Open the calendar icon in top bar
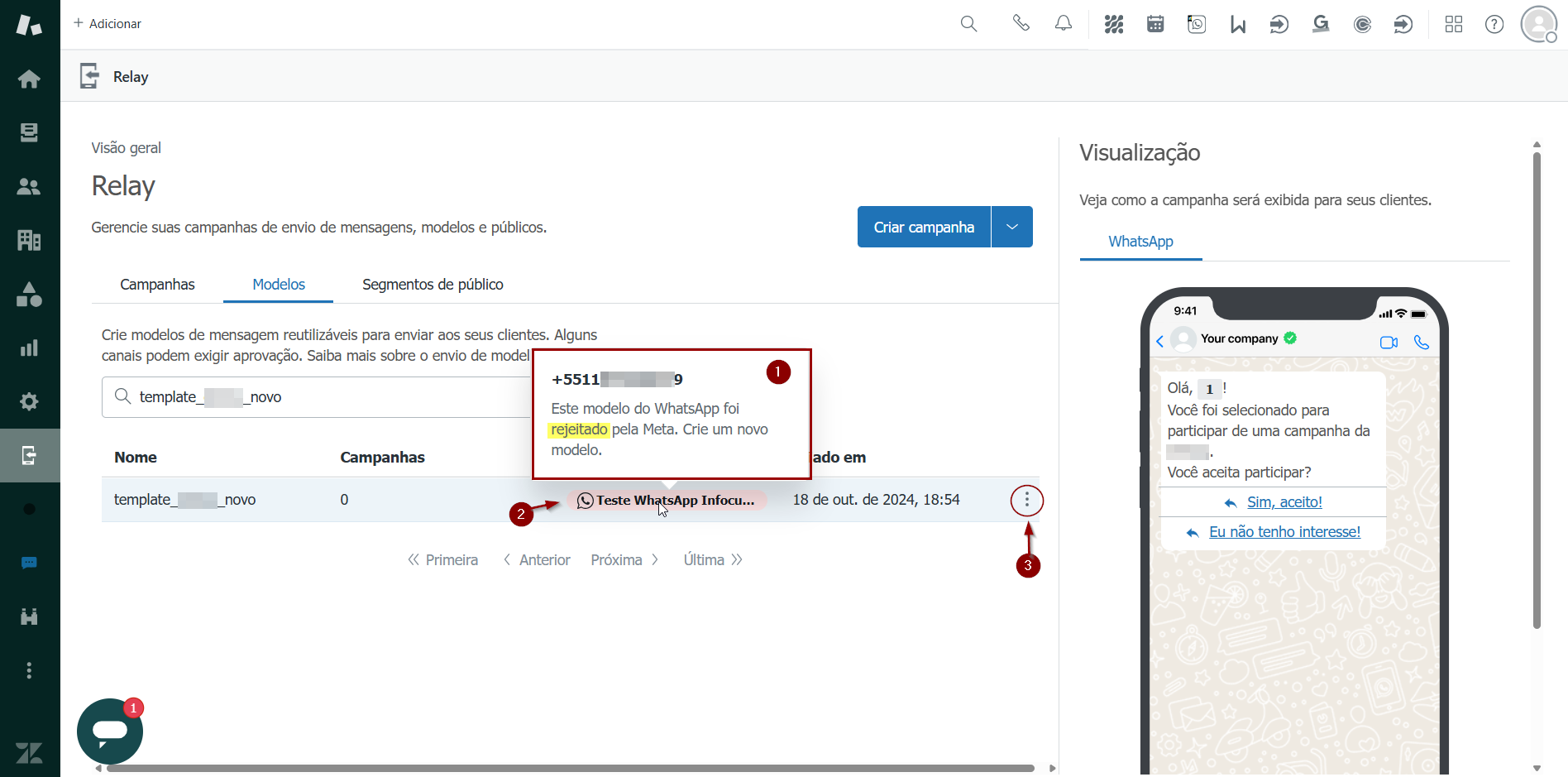The height and width of the screenshot is (777, 1568). (x=1155, y=24)
